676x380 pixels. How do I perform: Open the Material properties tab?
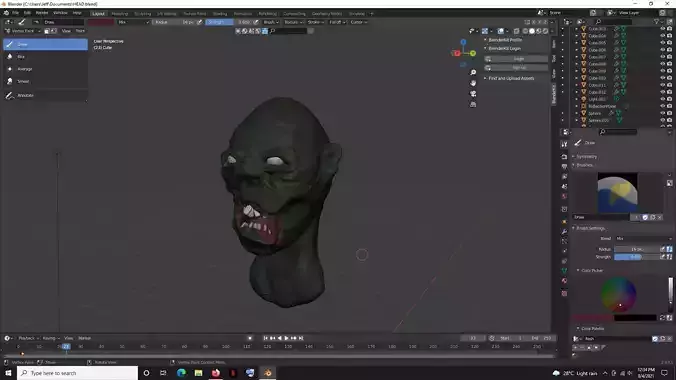564,281
